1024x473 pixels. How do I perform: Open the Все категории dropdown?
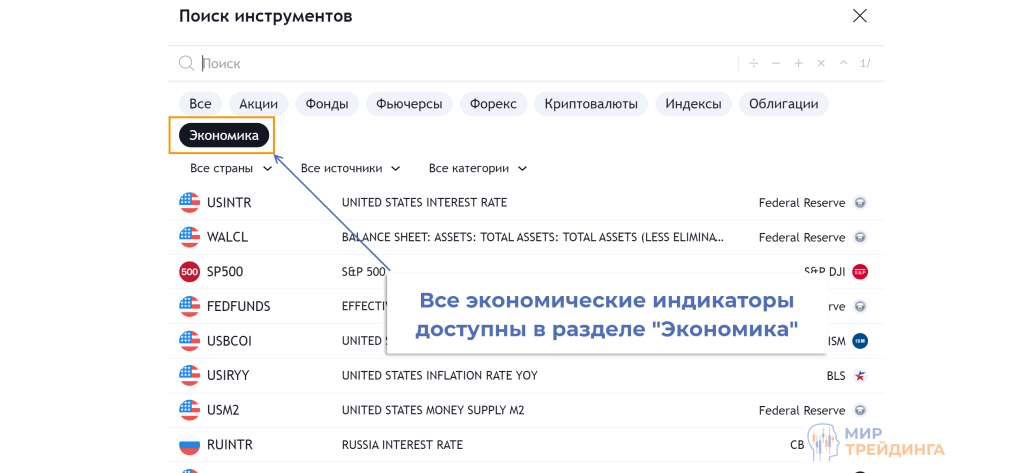click(x=477, y=169)
